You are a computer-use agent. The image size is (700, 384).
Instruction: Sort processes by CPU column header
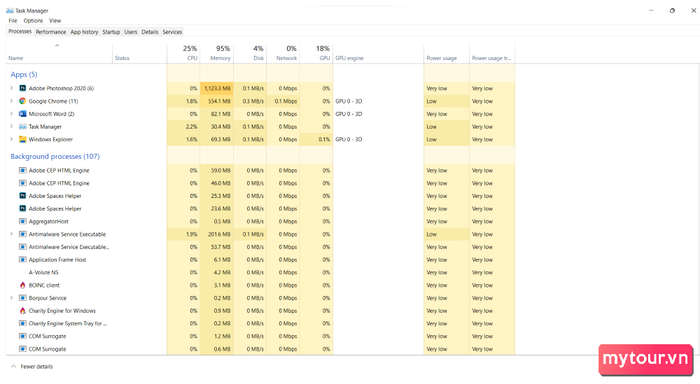coord(183,53)
